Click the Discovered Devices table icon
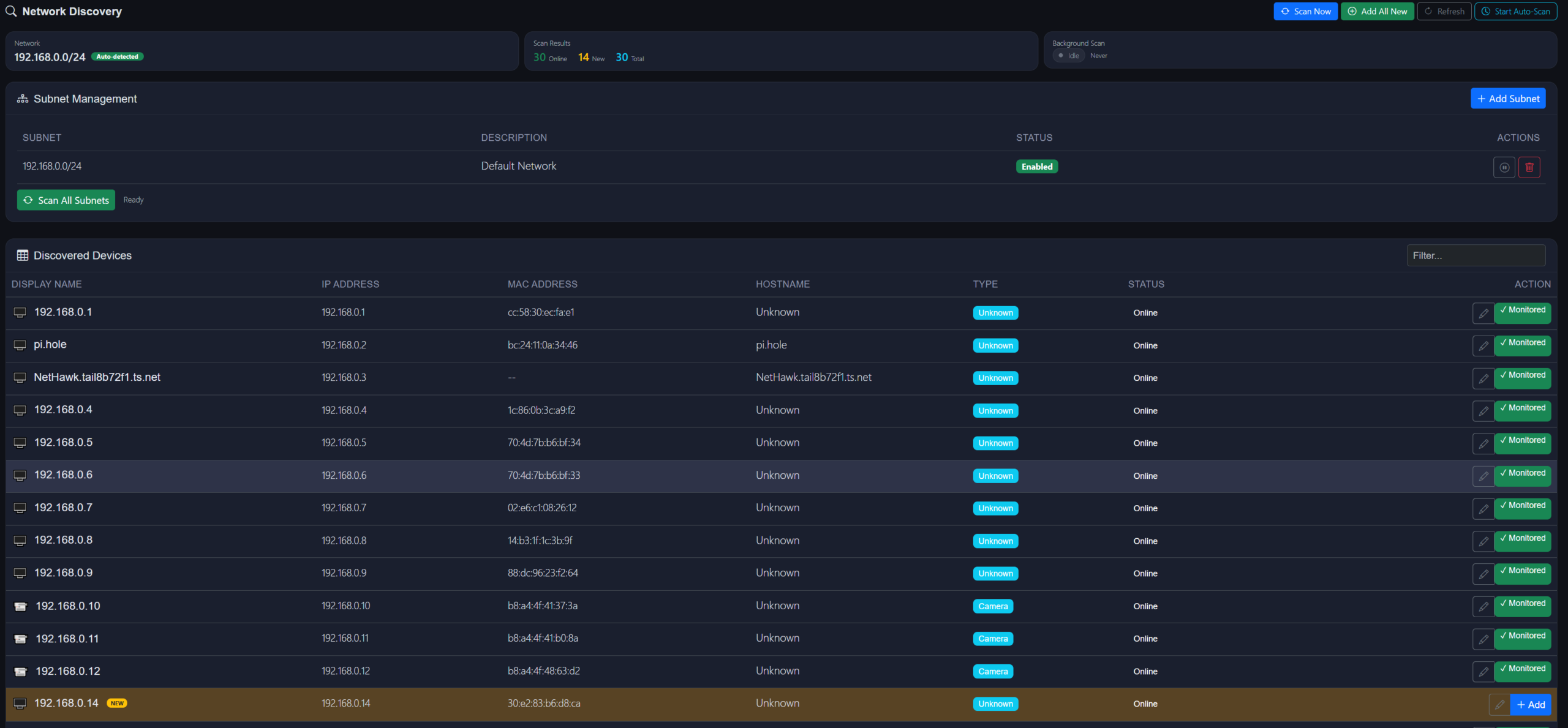Viewport: 1568px width, 728px height. (23, 255)
